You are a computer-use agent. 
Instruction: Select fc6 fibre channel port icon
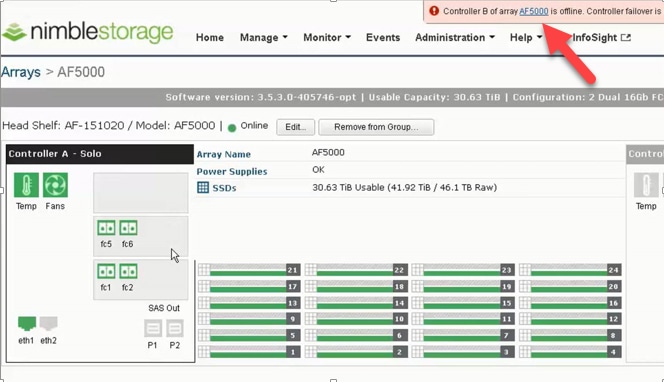pos(128,228)
